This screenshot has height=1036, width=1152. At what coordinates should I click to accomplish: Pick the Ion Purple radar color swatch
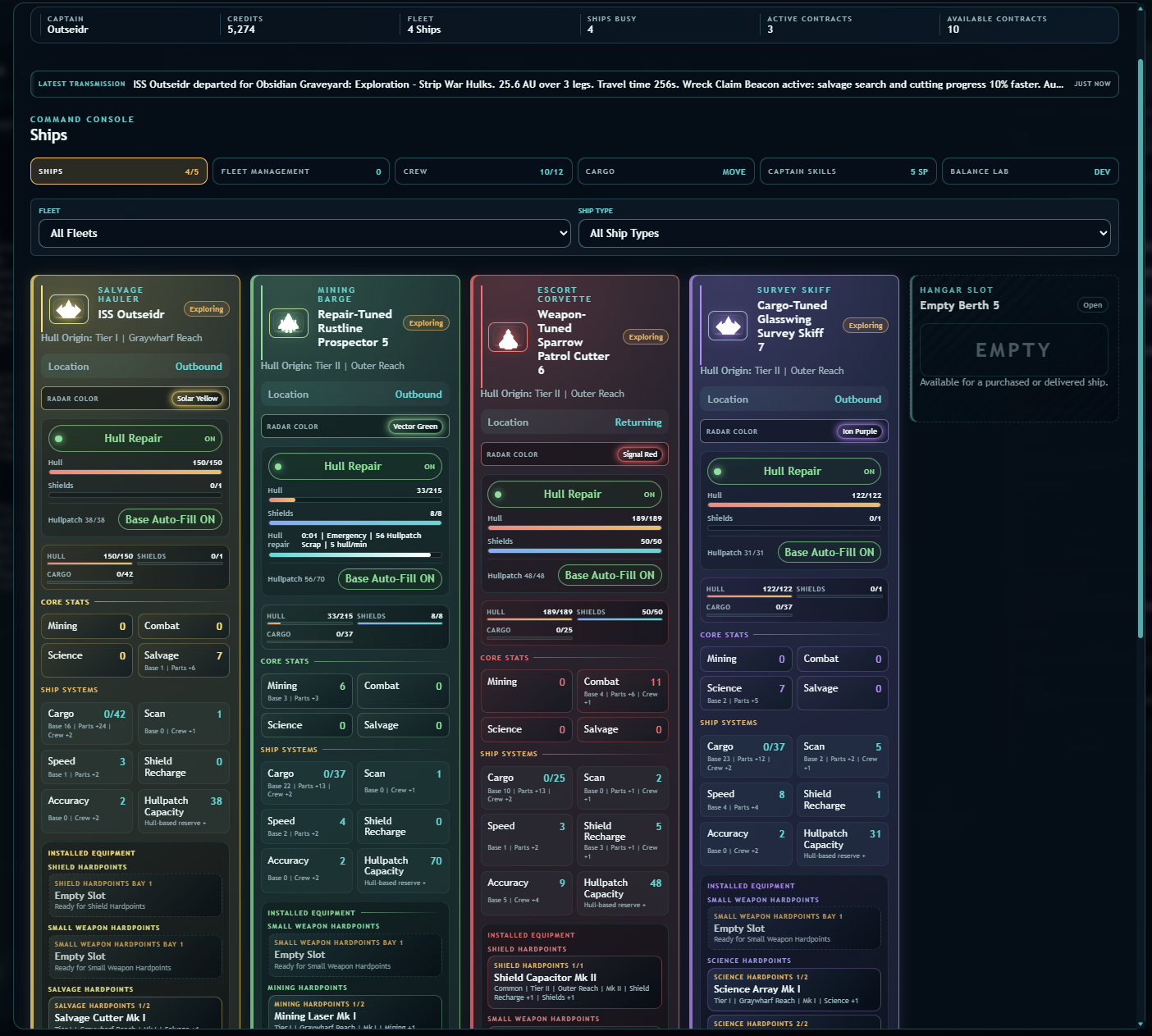(860, 431)
